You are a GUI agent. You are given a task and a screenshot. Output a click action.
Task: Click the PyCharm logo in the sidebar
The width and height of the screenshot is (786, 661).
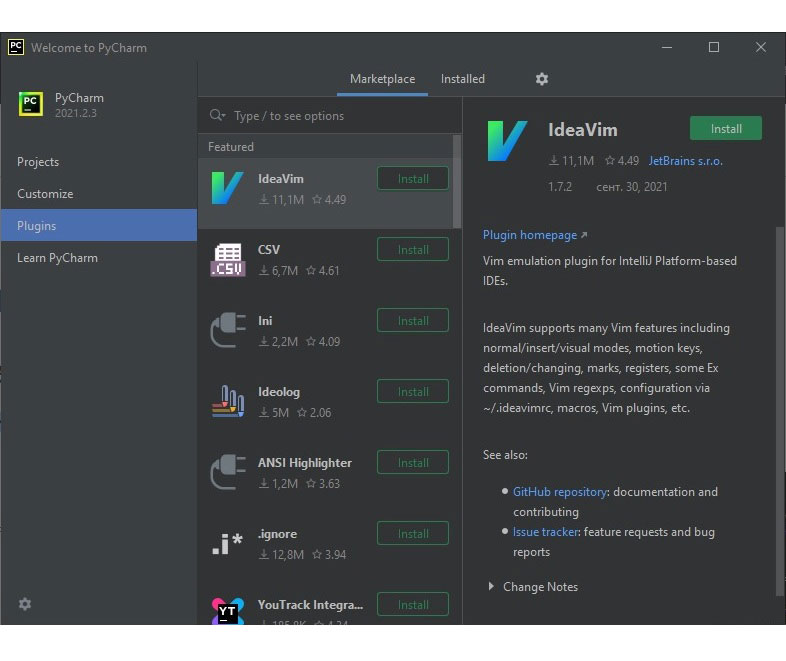pos(31,104)
